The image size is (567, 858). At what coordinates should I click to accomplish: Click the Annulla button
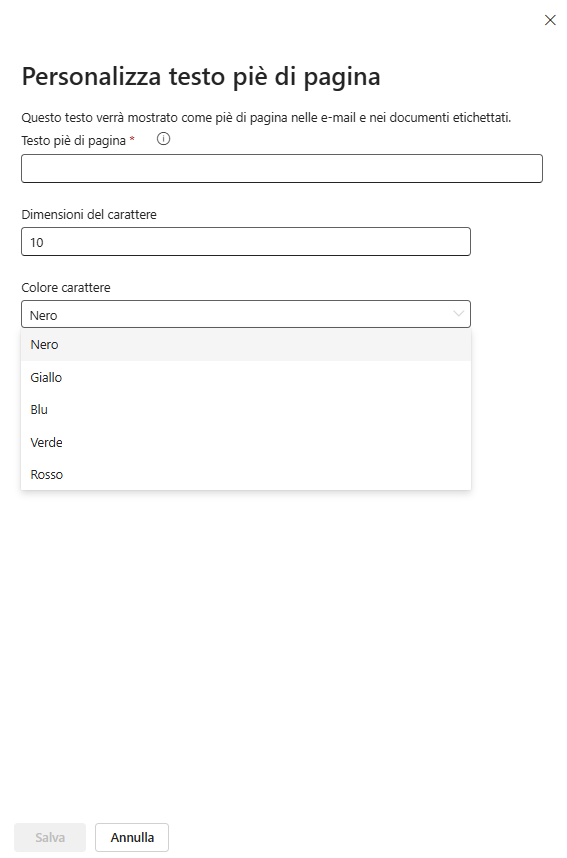click(132, 837)
